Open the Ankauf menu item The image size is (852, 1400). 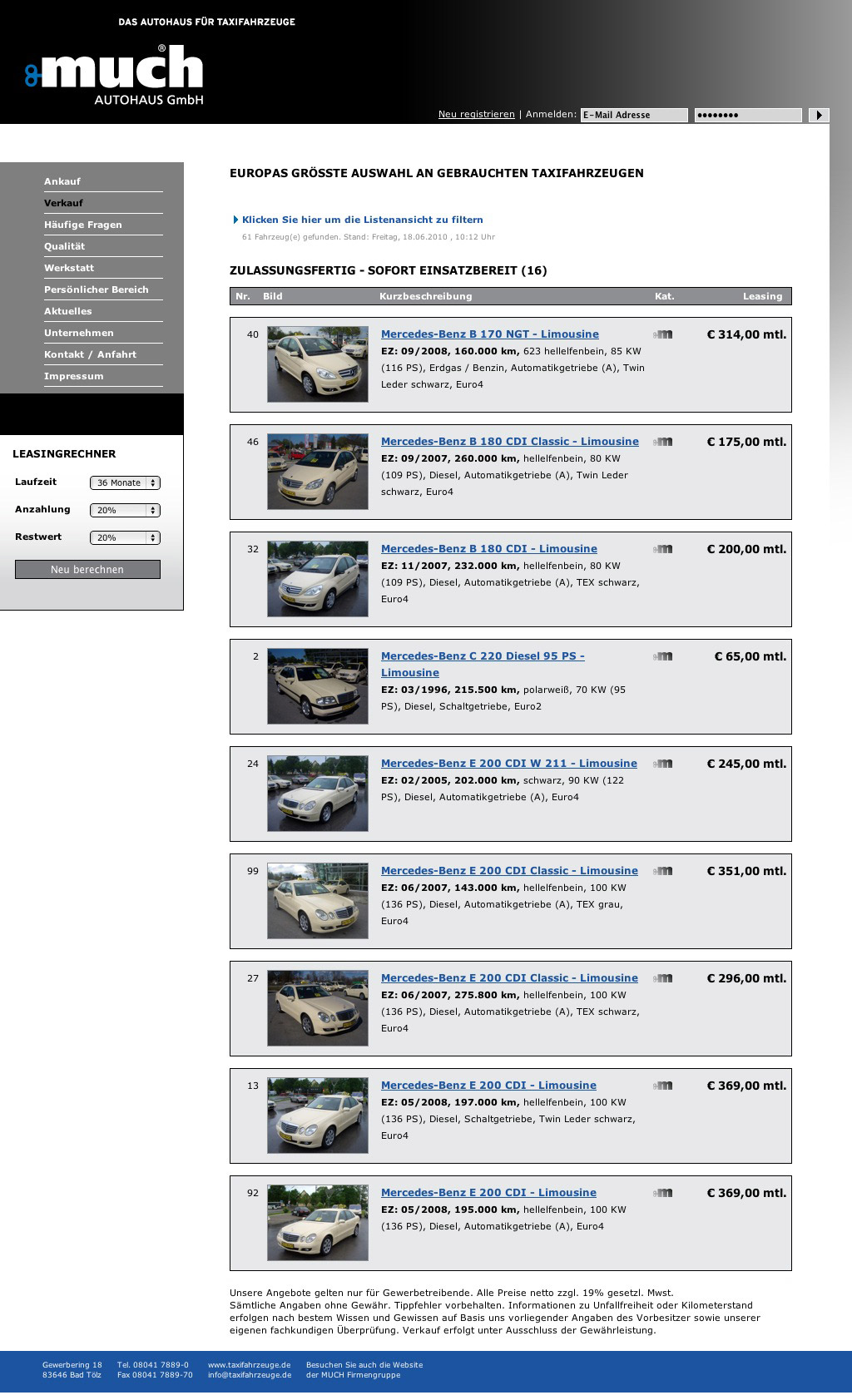(62, 181)
